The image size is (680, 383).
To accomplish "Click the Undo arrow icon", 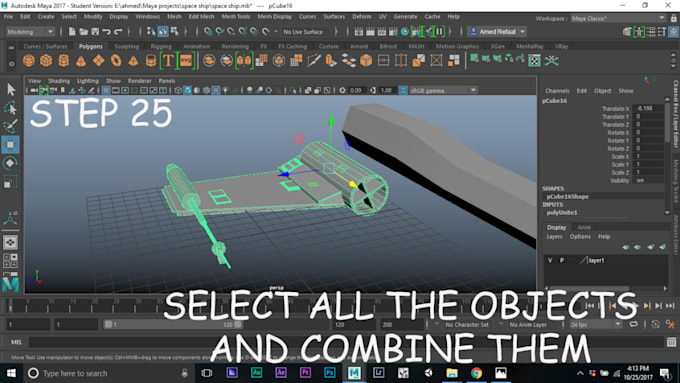I will coord(107,32).
